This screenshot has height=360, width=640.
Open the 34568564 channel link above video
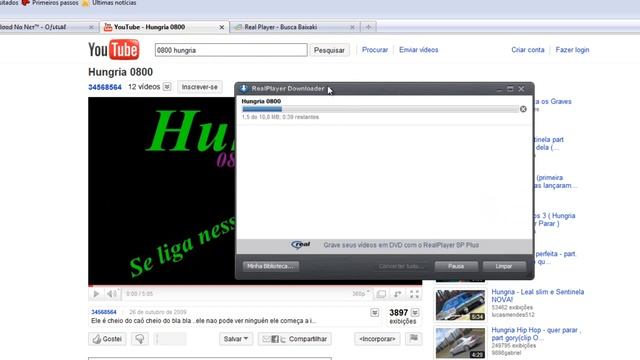tap(105, 87)
